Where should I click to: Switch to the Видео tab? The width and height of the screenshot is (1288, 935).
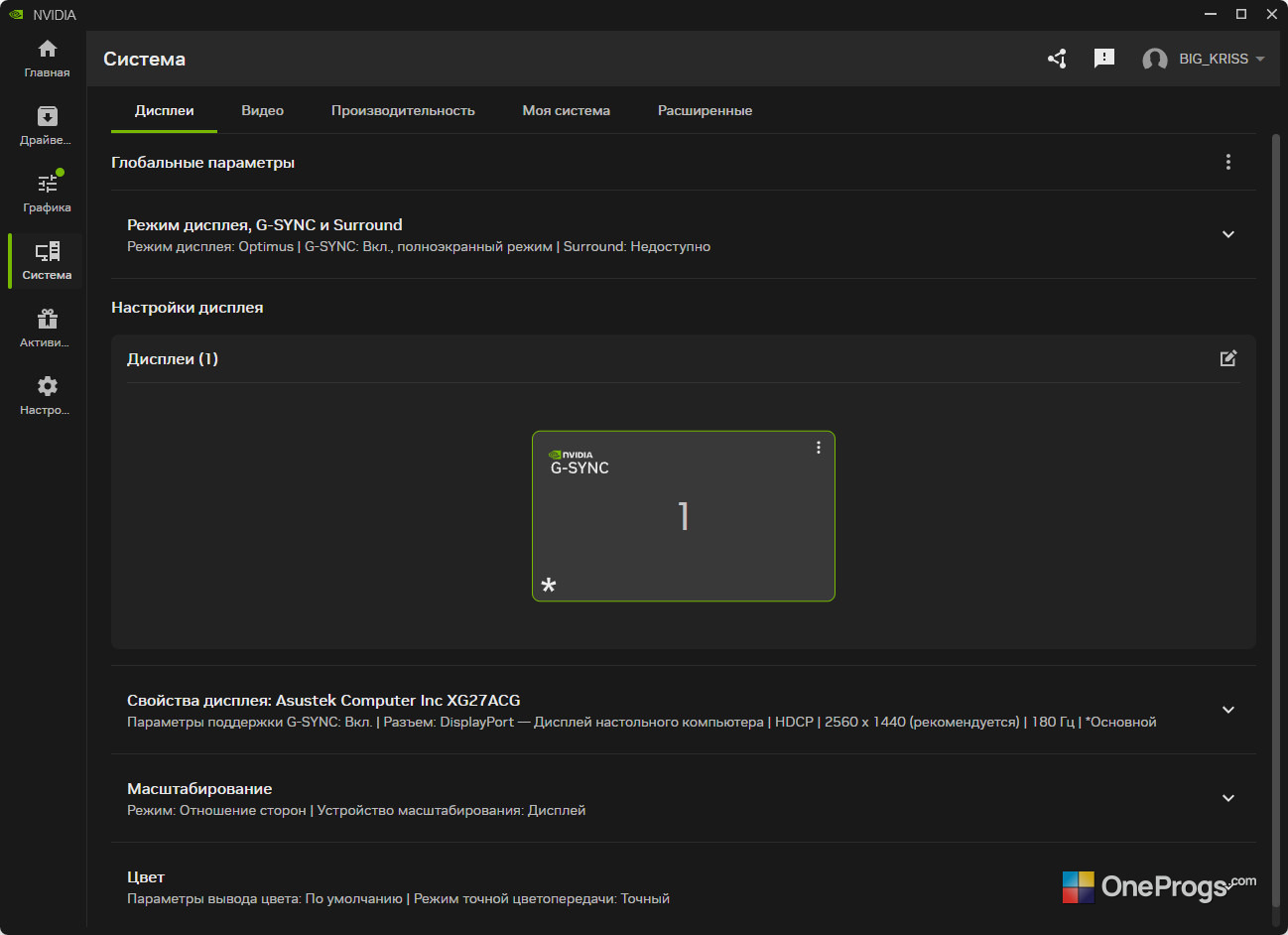click(263, 110)
